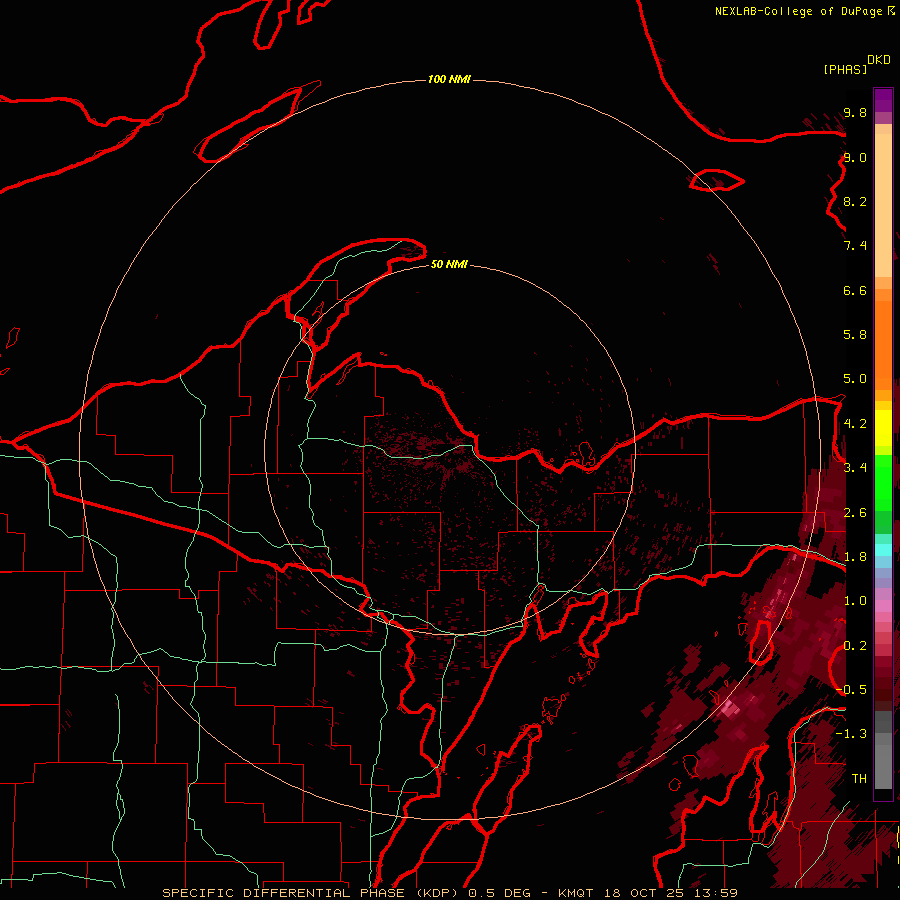Click the cyan segment of the color bar
The image size is (900, 900).
(883, 550)
